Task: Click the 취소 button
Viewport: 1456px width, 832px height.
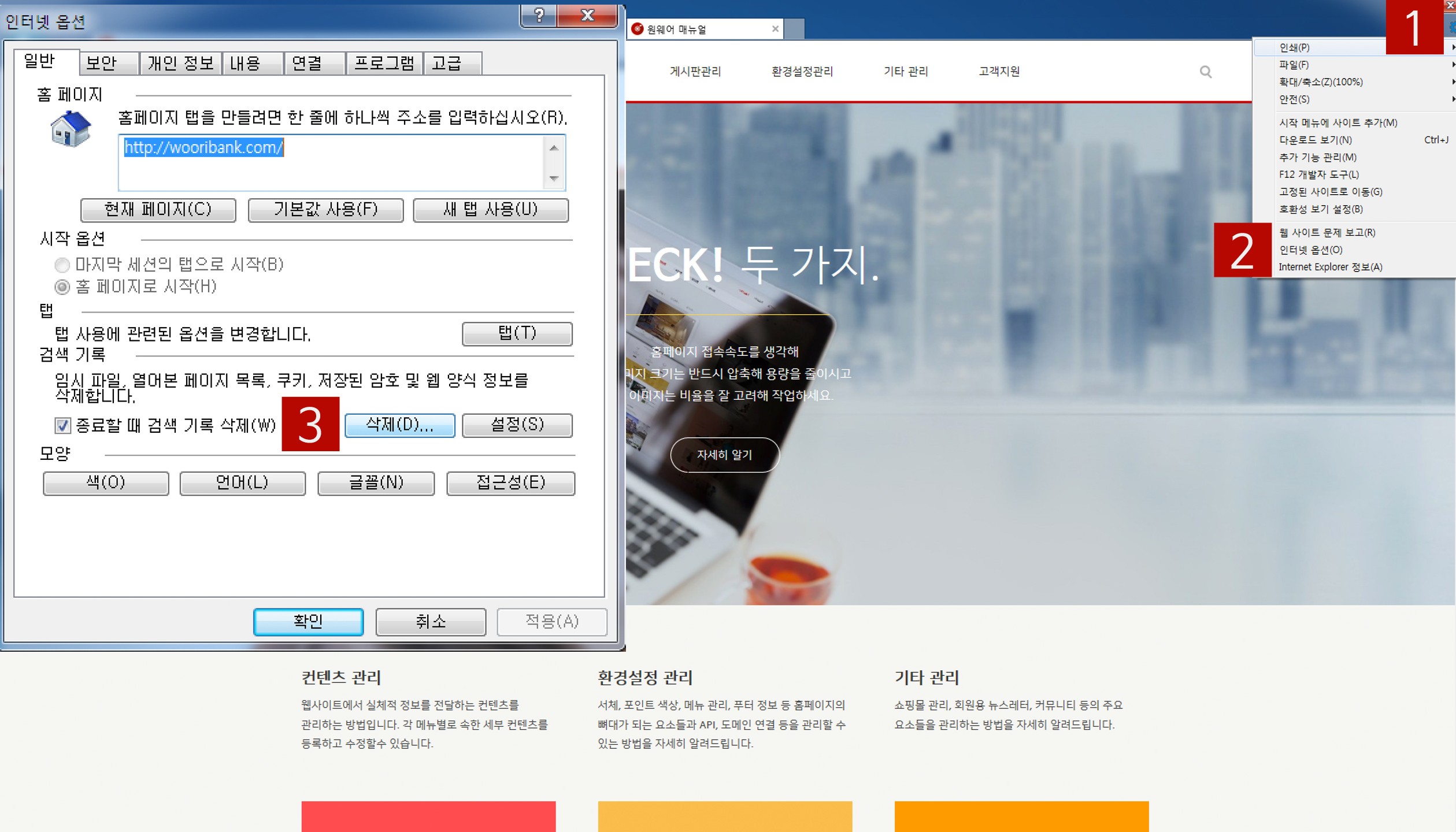Action: pos(431,622)
